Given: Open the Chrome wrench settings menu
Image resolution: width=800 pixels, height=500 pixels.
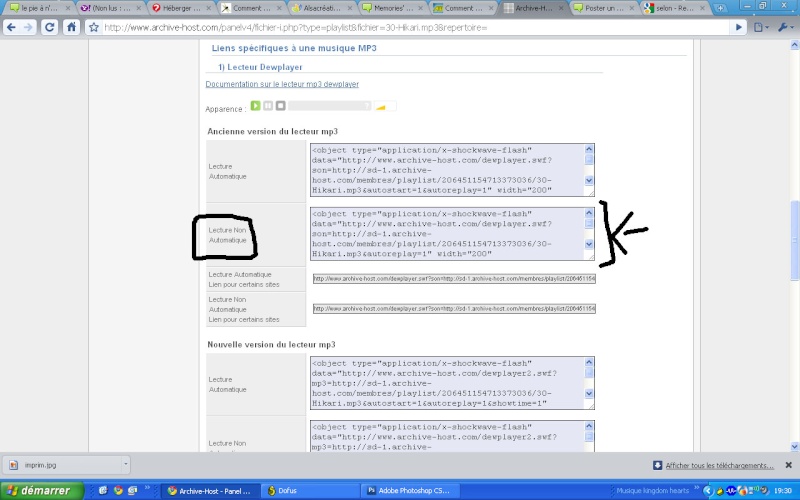Looking at the screenshot, I should click(784, 28).
